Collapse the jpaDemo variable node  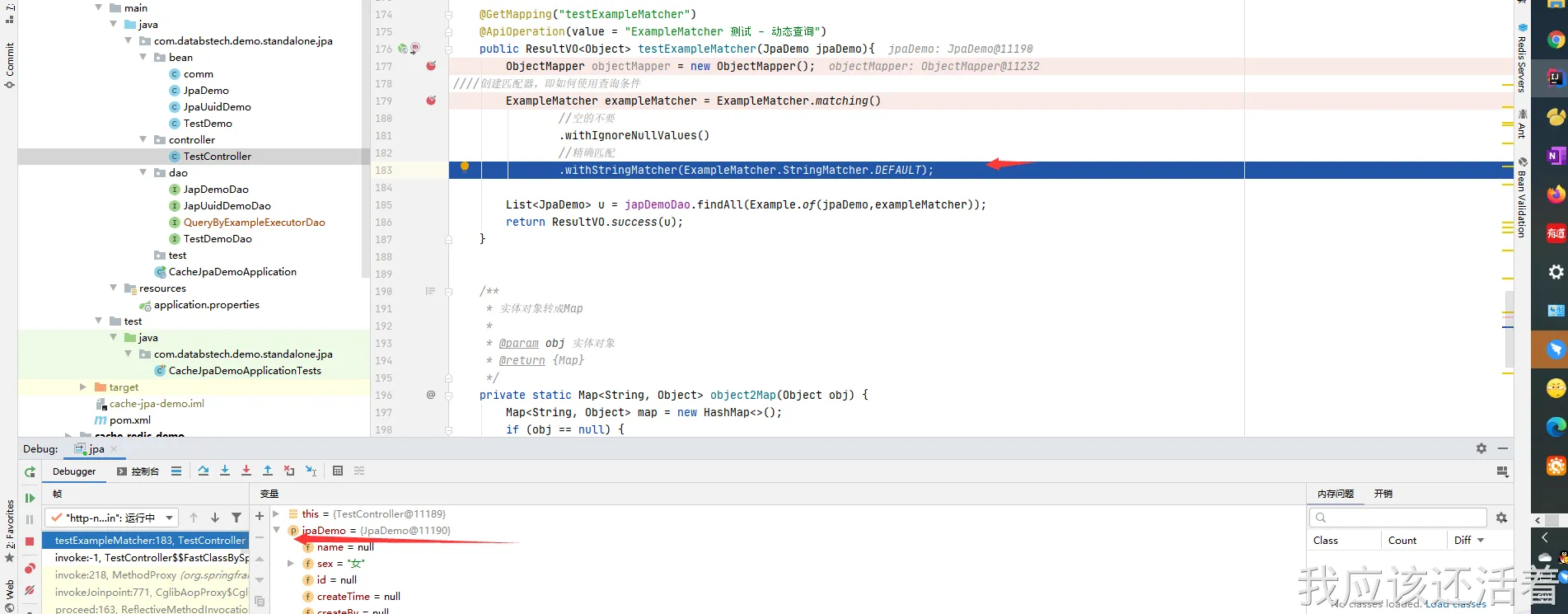point(277,531)
